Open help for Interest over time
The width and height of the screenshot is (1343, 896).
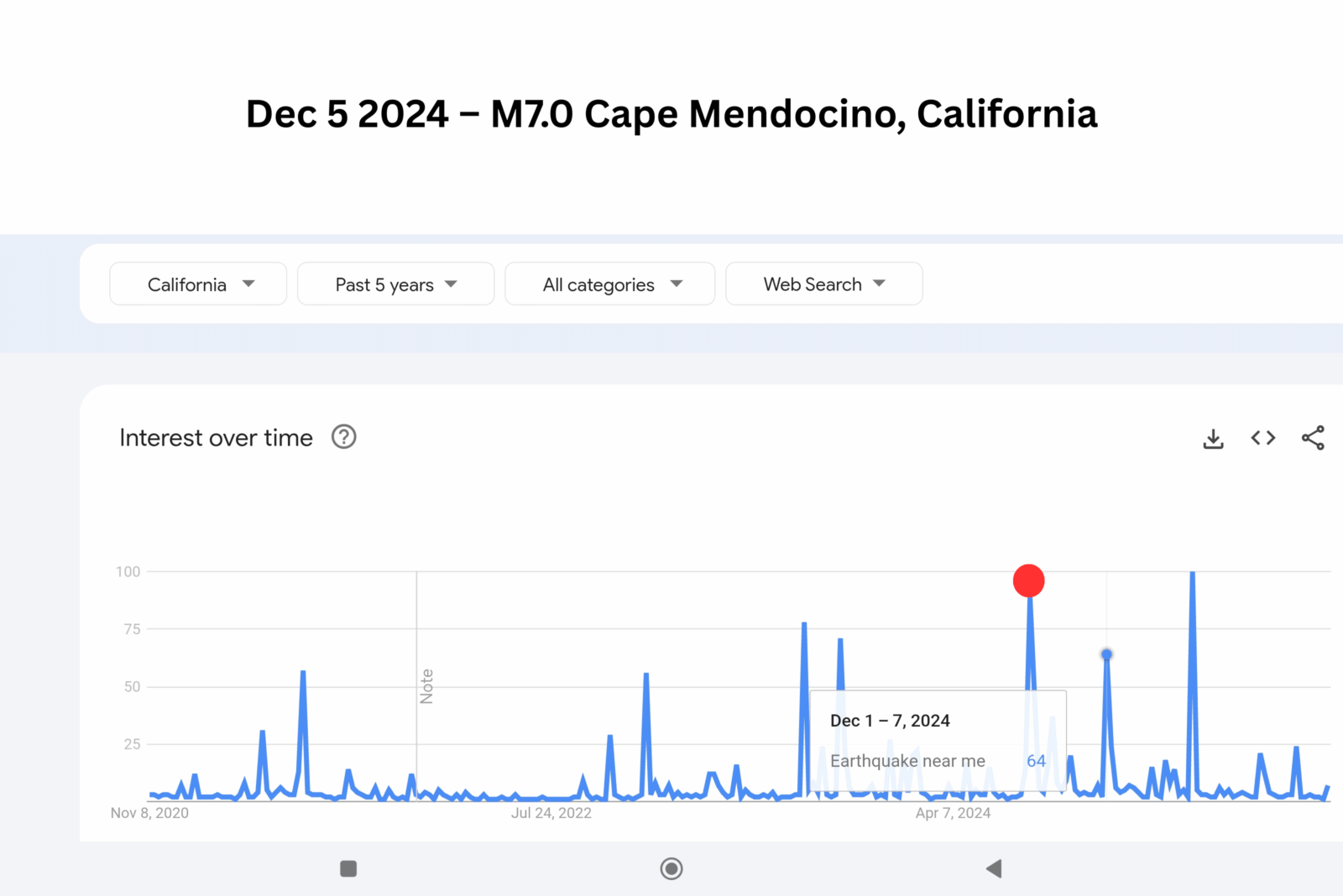click(344, 437)
